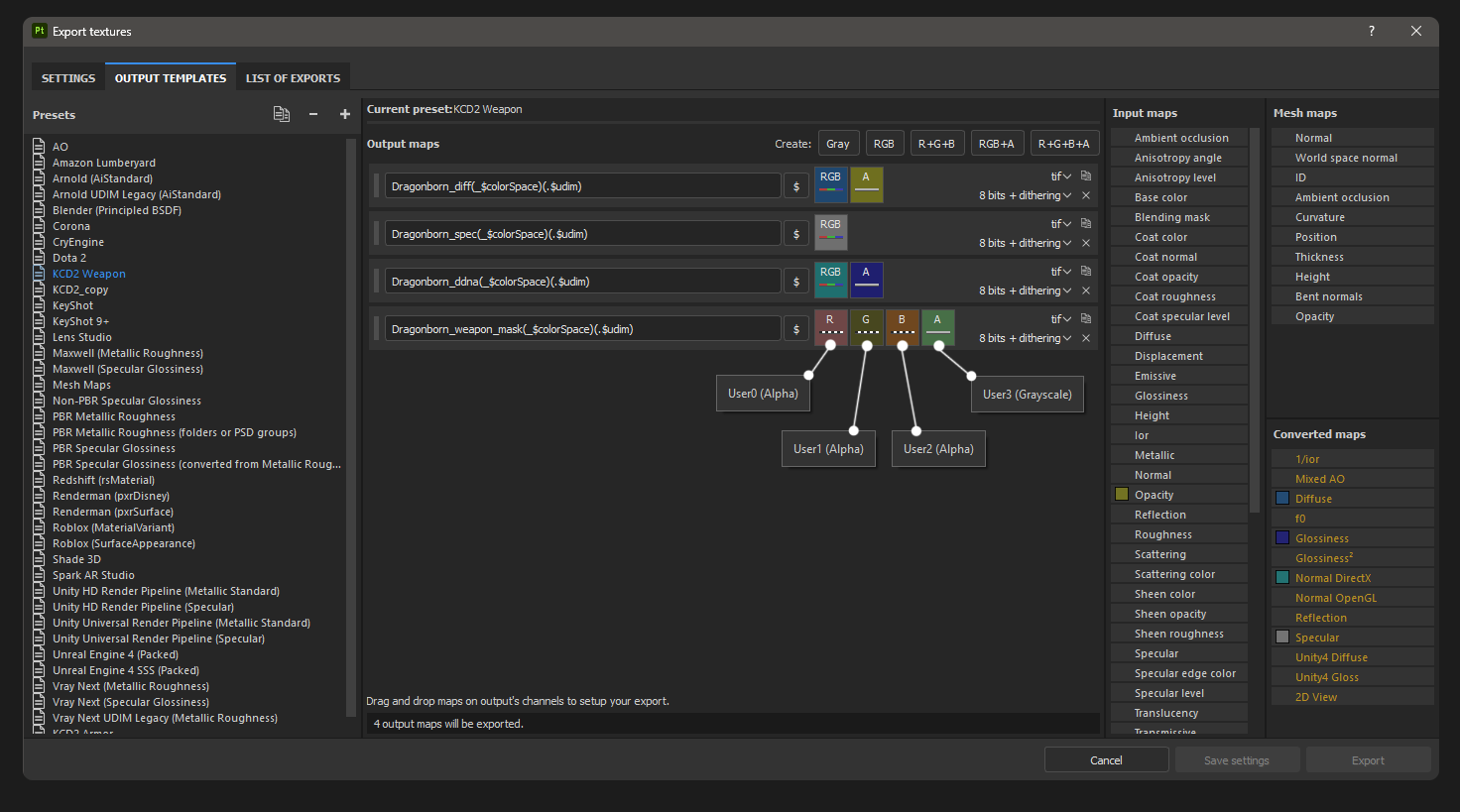Open the $ variables button for Dragonborn_weapon_mask

pyautogui.click(x=795, y=329)
